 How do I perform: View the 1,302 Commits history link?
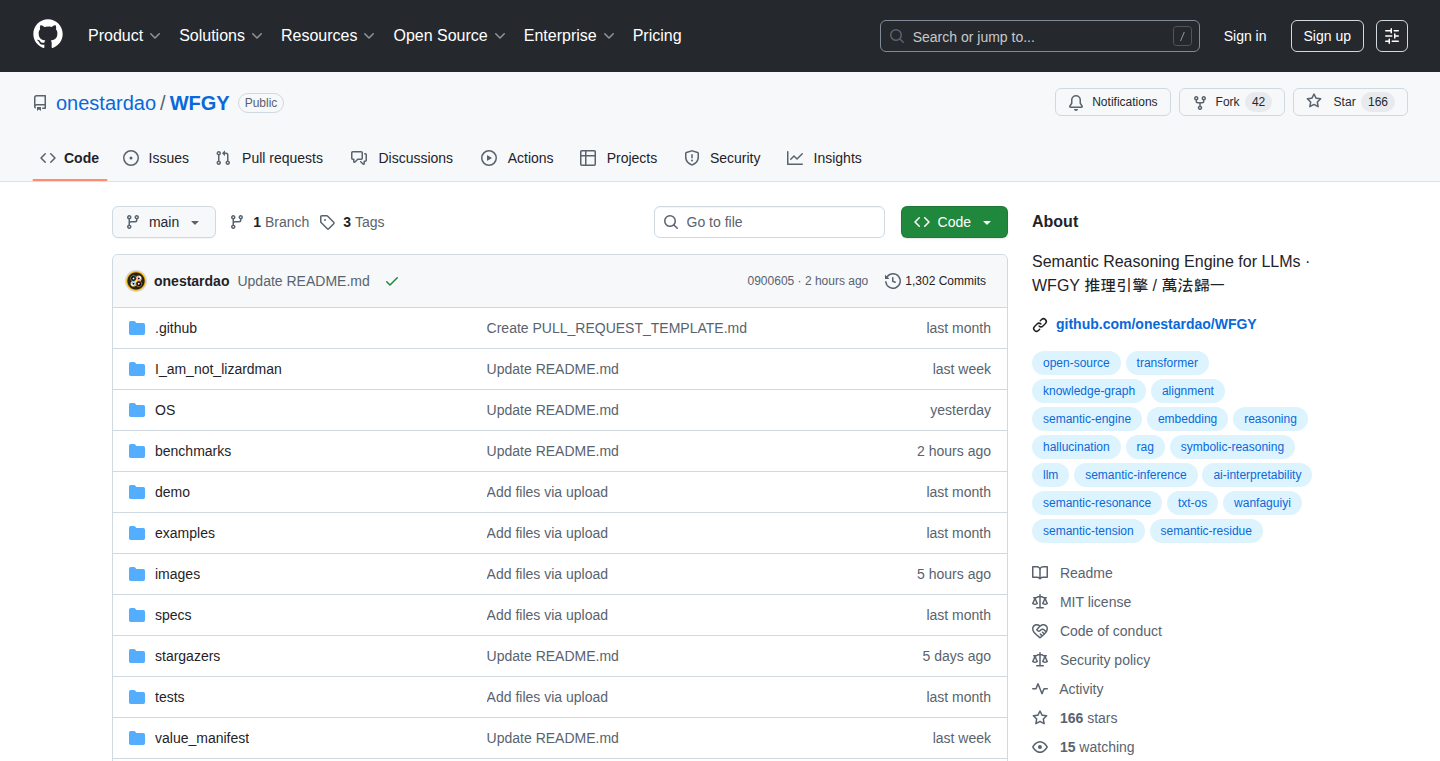click(935, 281)
